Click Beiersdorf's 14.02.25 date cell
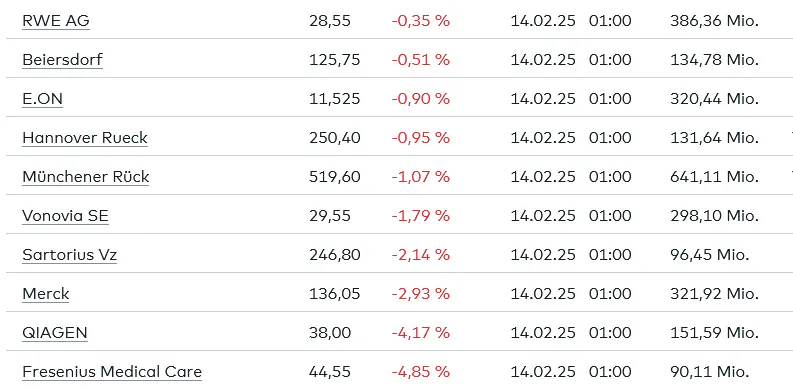This screenshot has width=793, height=389. pos(543,60)
